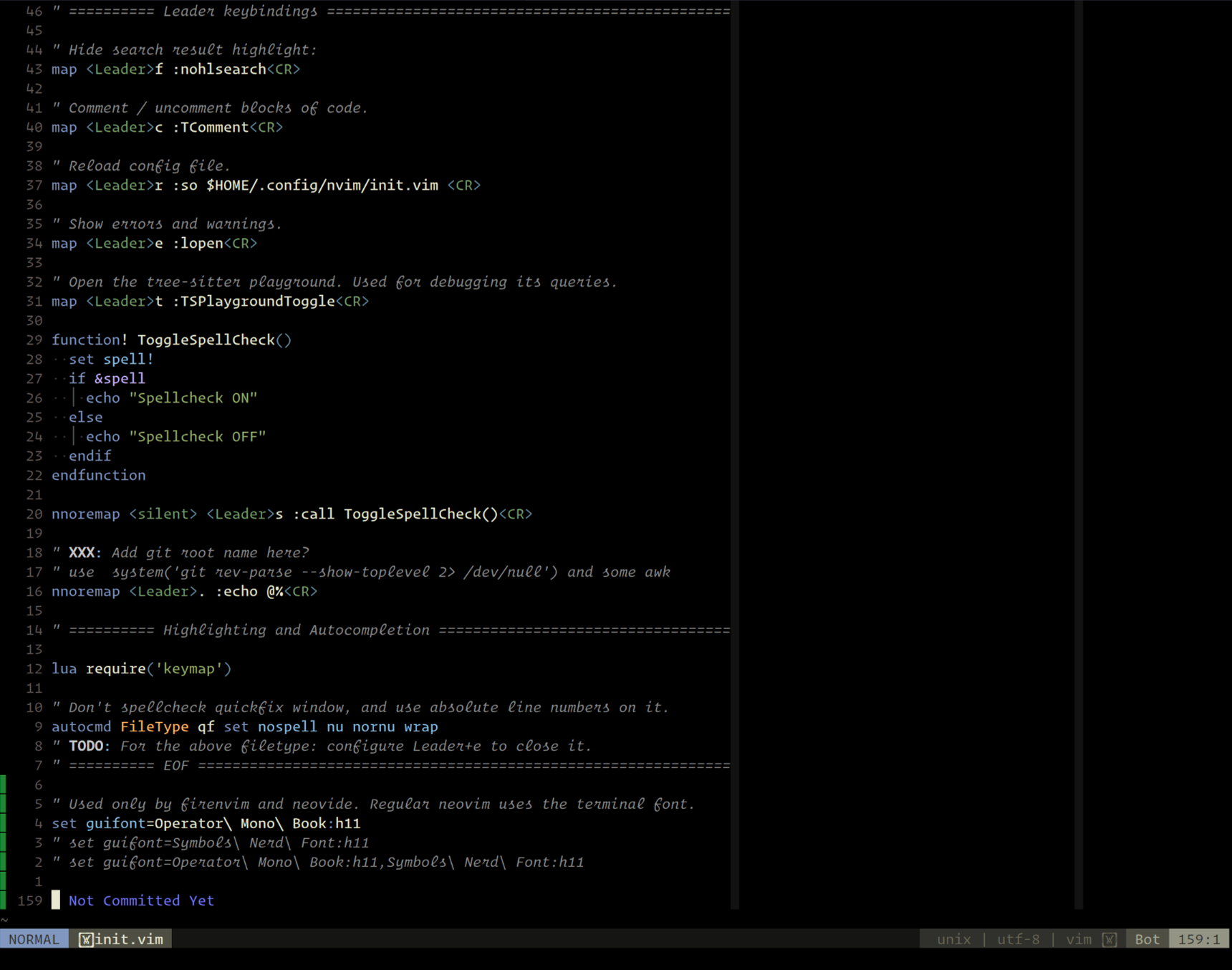Click the "Don't spellcheck quickfix window" comment
The width and height of the screenshot is (1232, 970).
360,708
